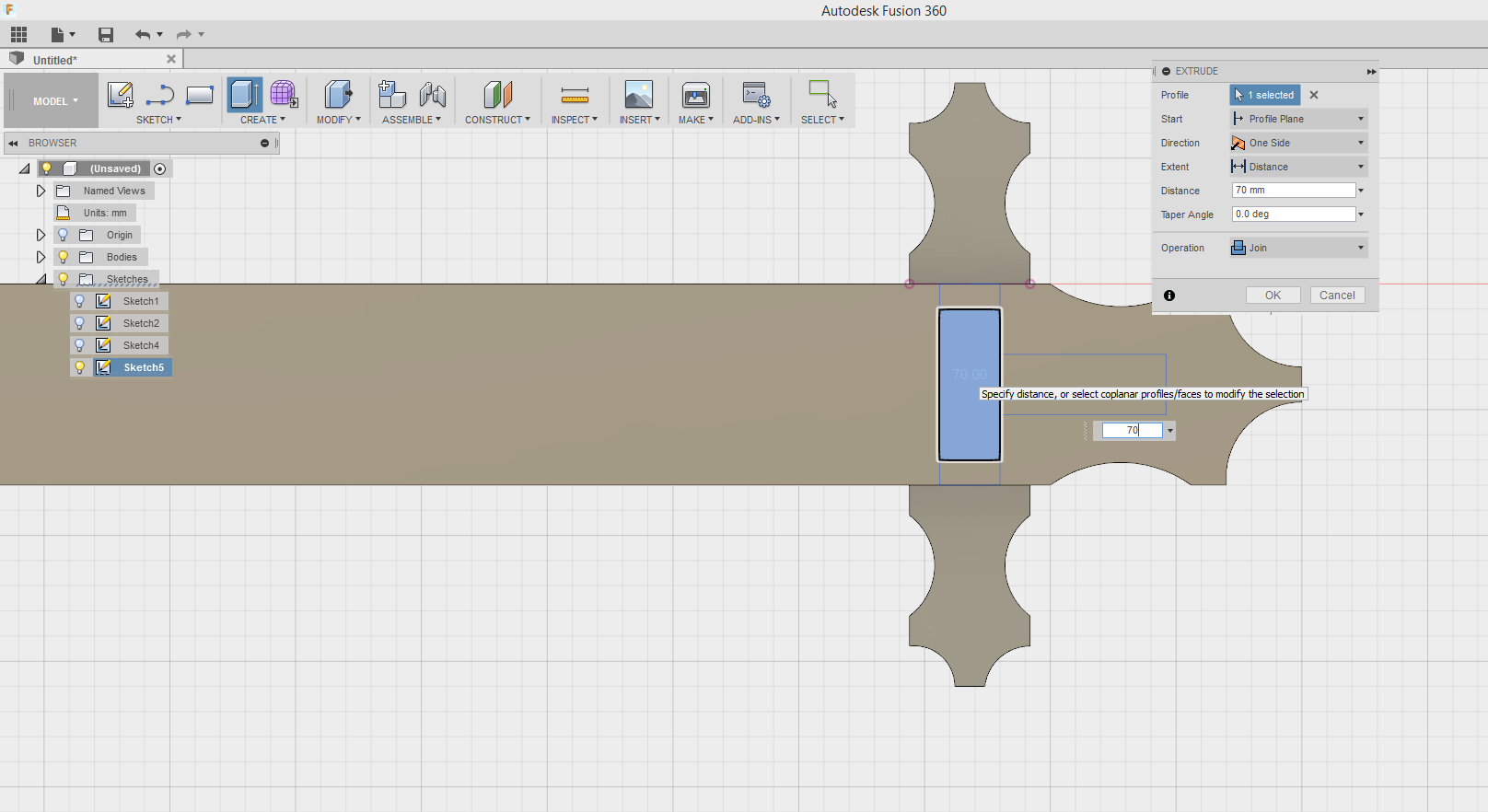Hide Sketch5 via its lightbulb

pos(80,367)
